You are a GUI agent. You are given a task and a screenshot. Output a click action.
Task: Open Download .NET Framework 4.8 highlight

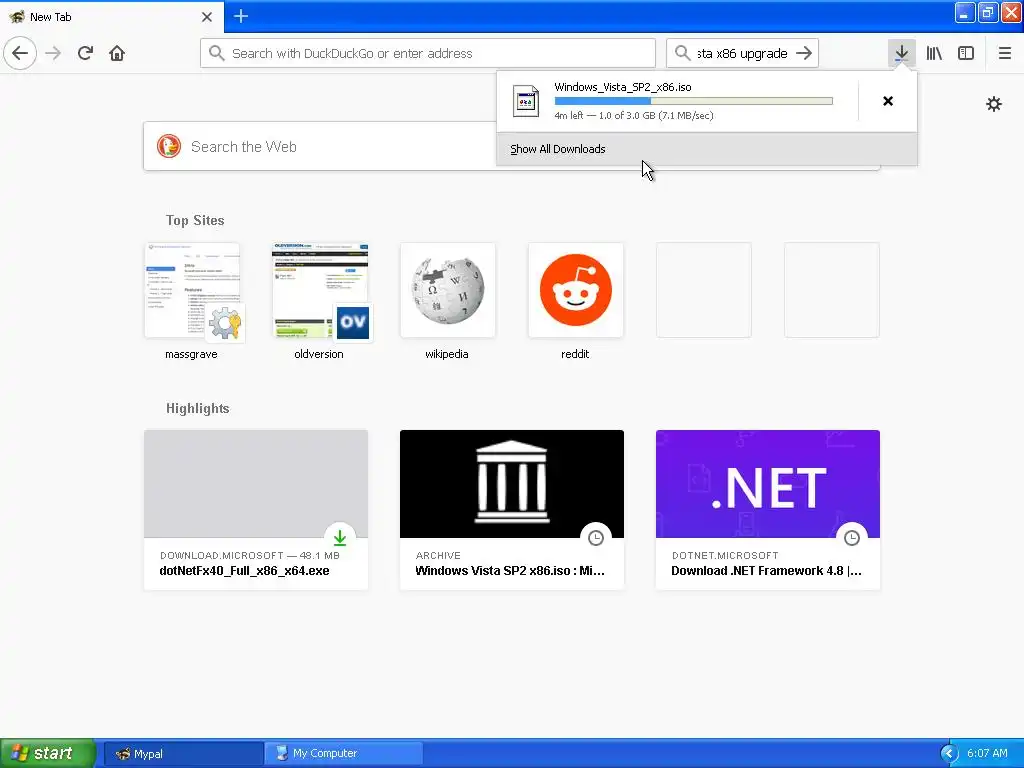click(x=768, y=509)
